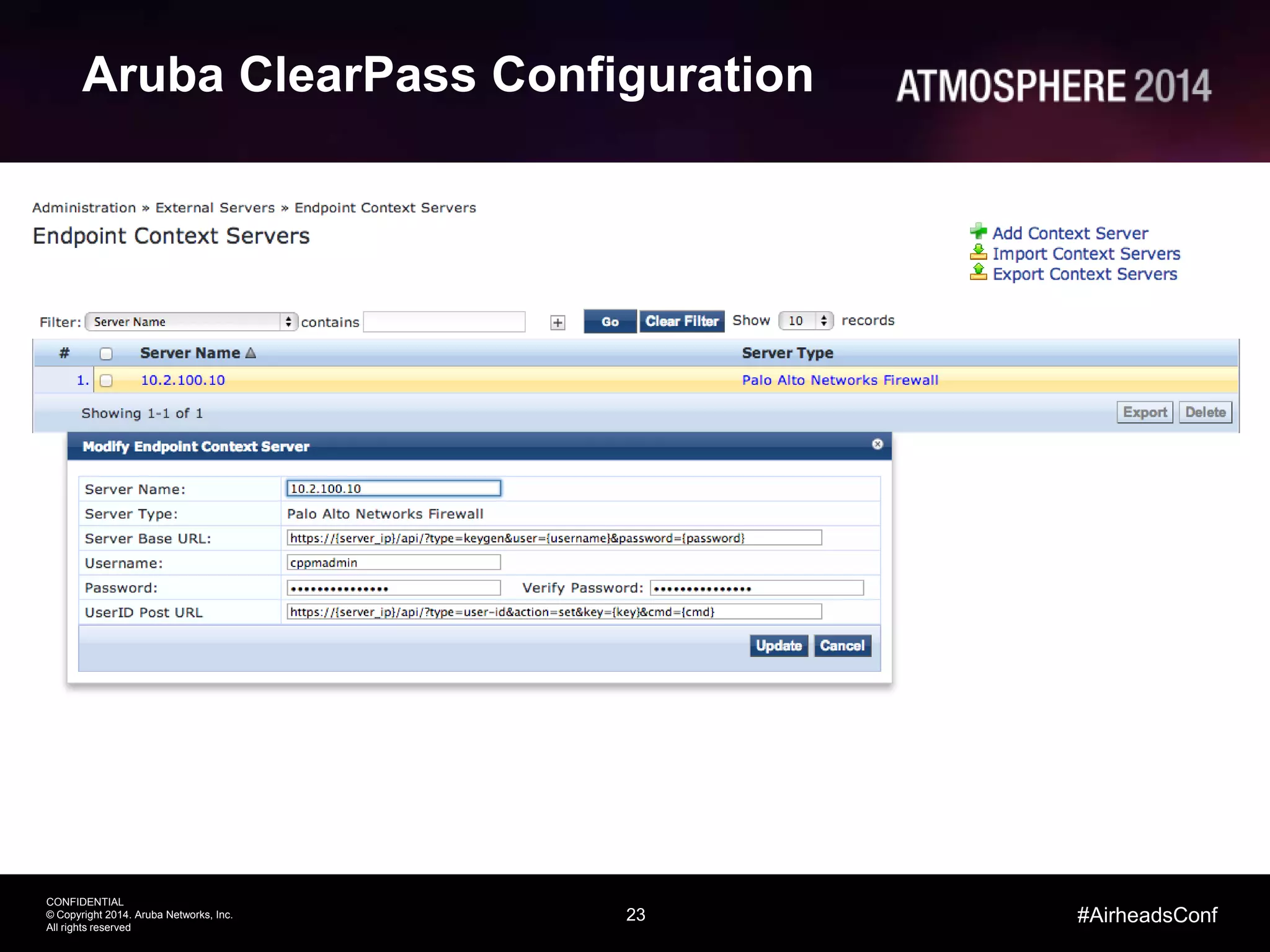This screenshot has height=952, width=1270.
Task: Open the Show 10 records dropdown
Action: (x=806, y=320)
